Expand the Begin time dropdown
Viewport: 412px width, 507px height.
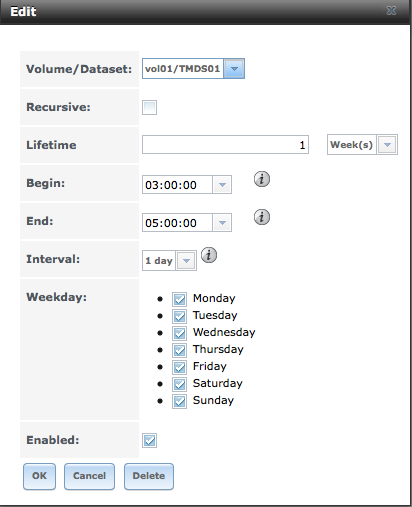point(222,185)
